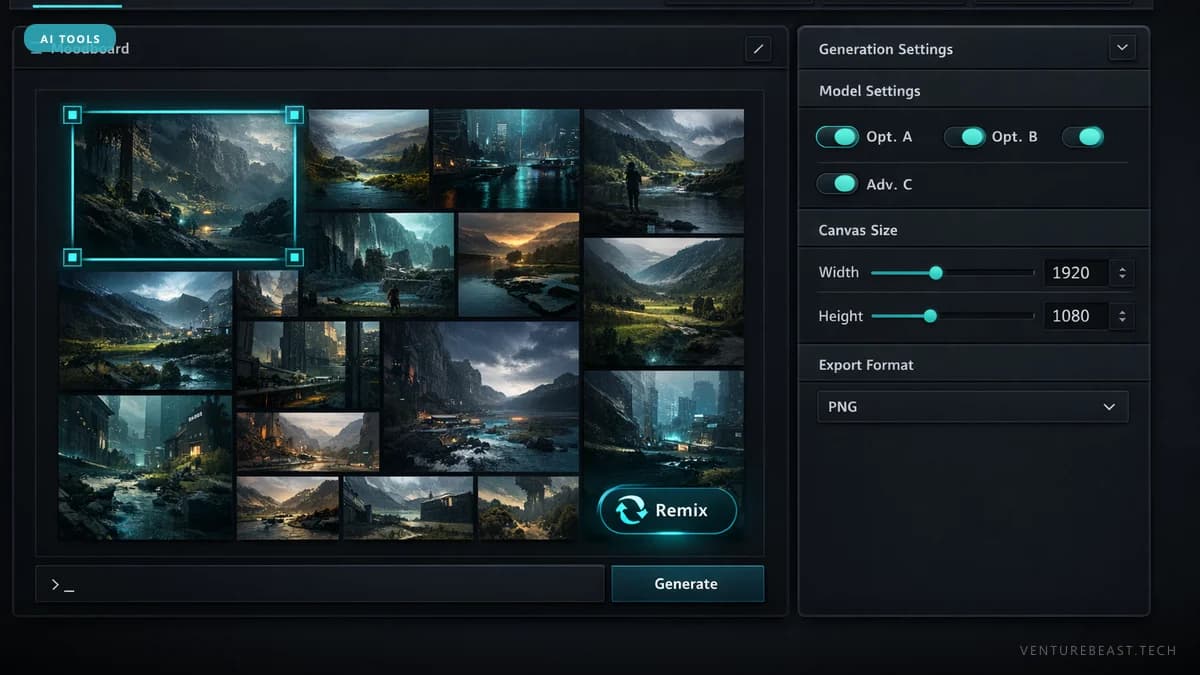The image size is (1200, 675).
Task: Toggle the Opt. A switch
Action: pos(837,136)
